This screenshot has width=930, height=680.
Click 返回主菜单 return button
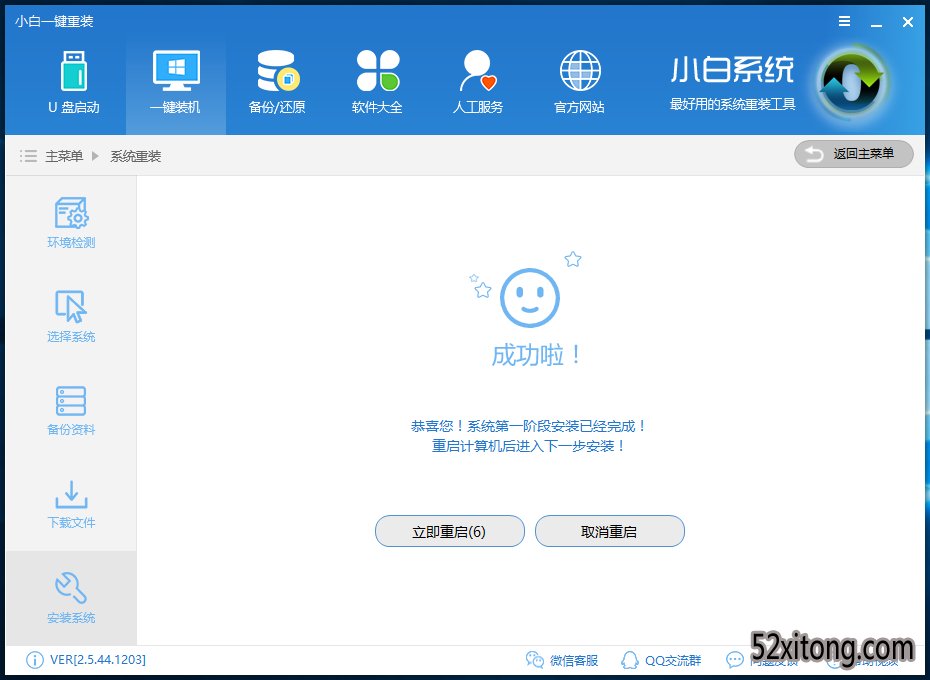click(853, 154)
